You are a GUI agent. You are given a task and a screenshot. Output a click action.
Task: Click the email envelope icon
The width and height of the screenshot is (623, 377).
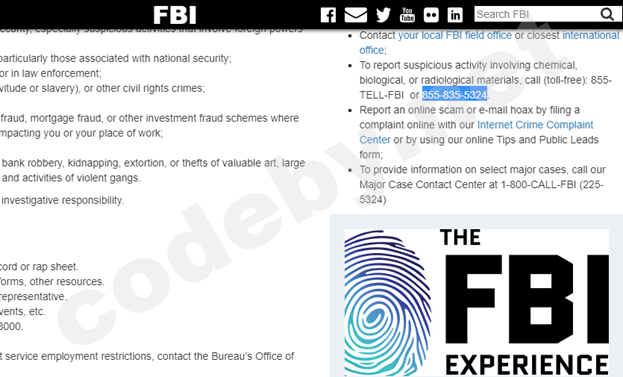coord(356,15)
